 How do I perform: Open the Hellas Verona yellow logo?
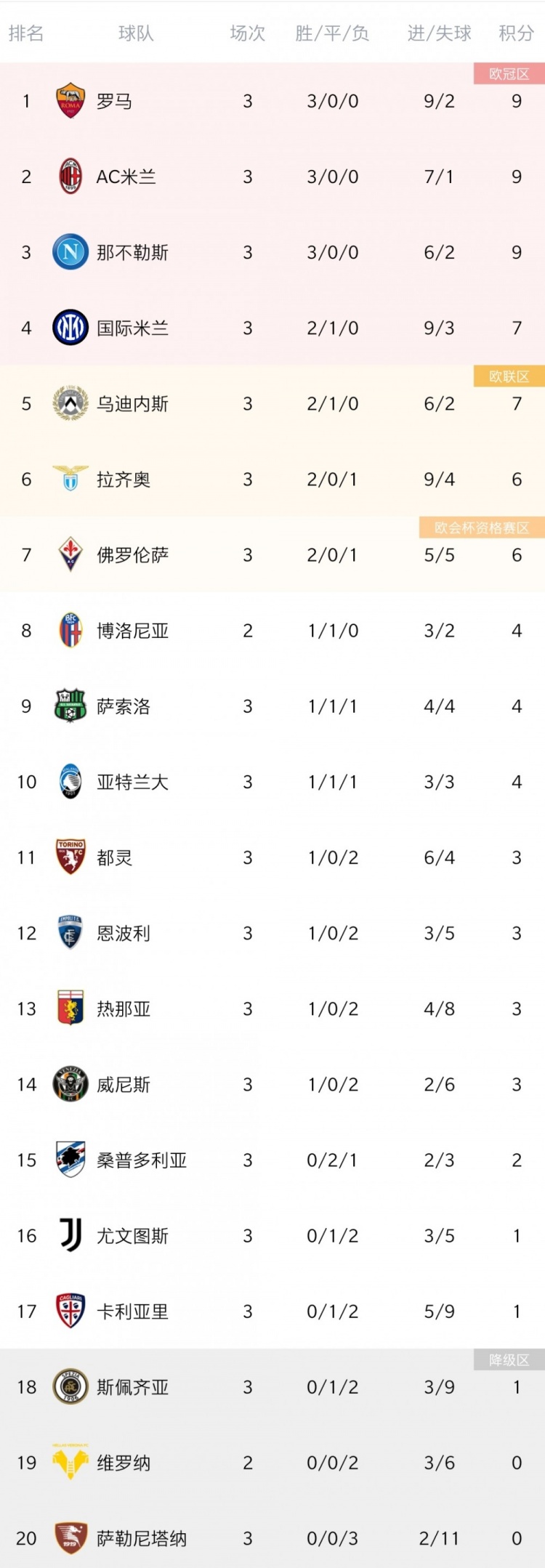point(70,1461)
